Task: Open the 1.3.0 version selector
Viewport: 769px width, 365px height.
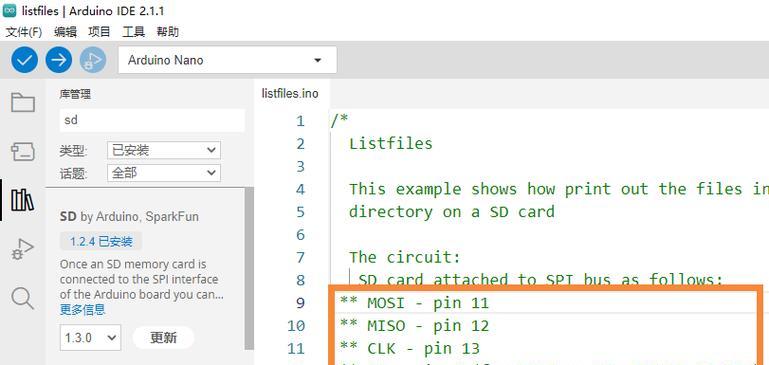Action: click(90, 338)
